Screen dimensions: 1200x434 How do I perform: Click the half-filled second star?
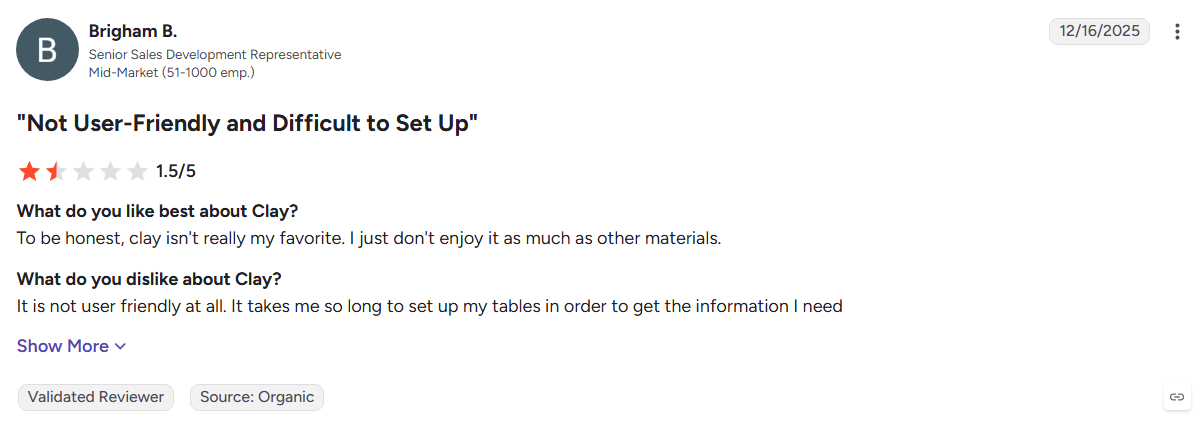tap(56, 171)
